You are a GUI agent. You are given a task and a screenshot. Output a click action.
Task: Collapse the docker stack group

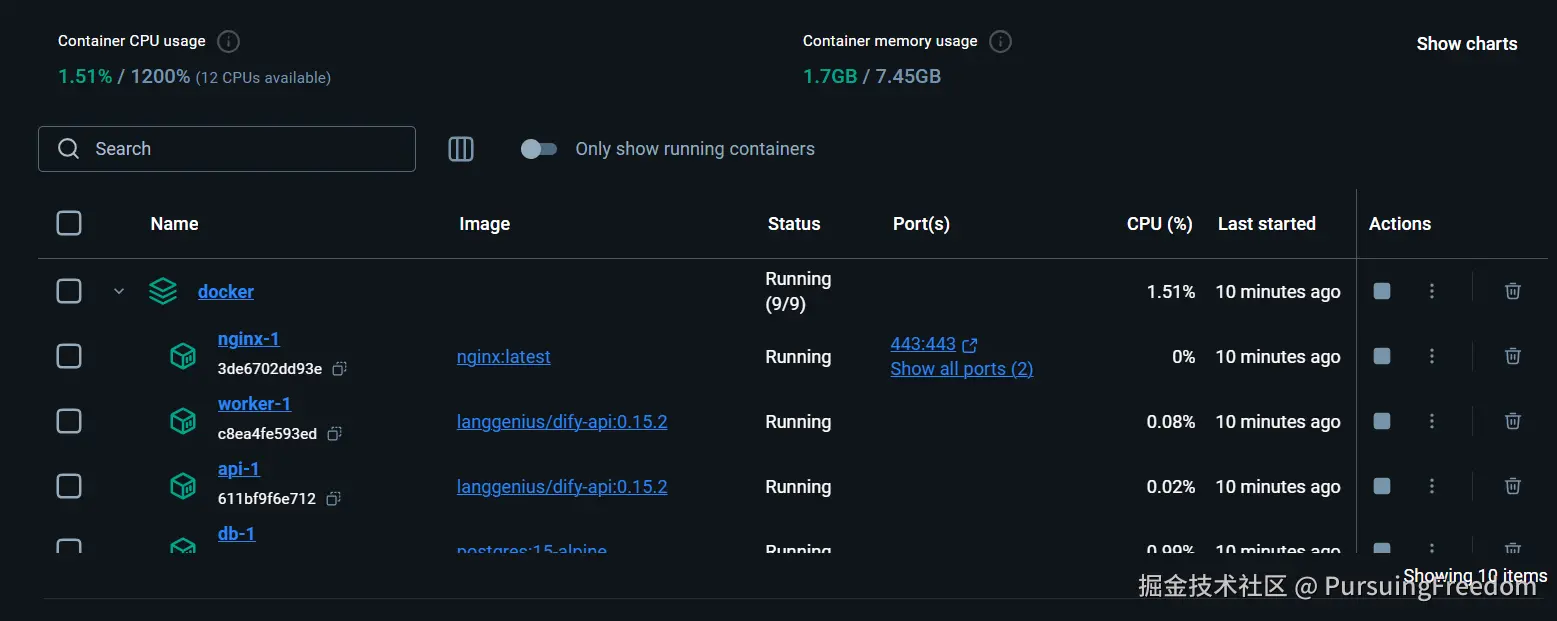[119, 291]
